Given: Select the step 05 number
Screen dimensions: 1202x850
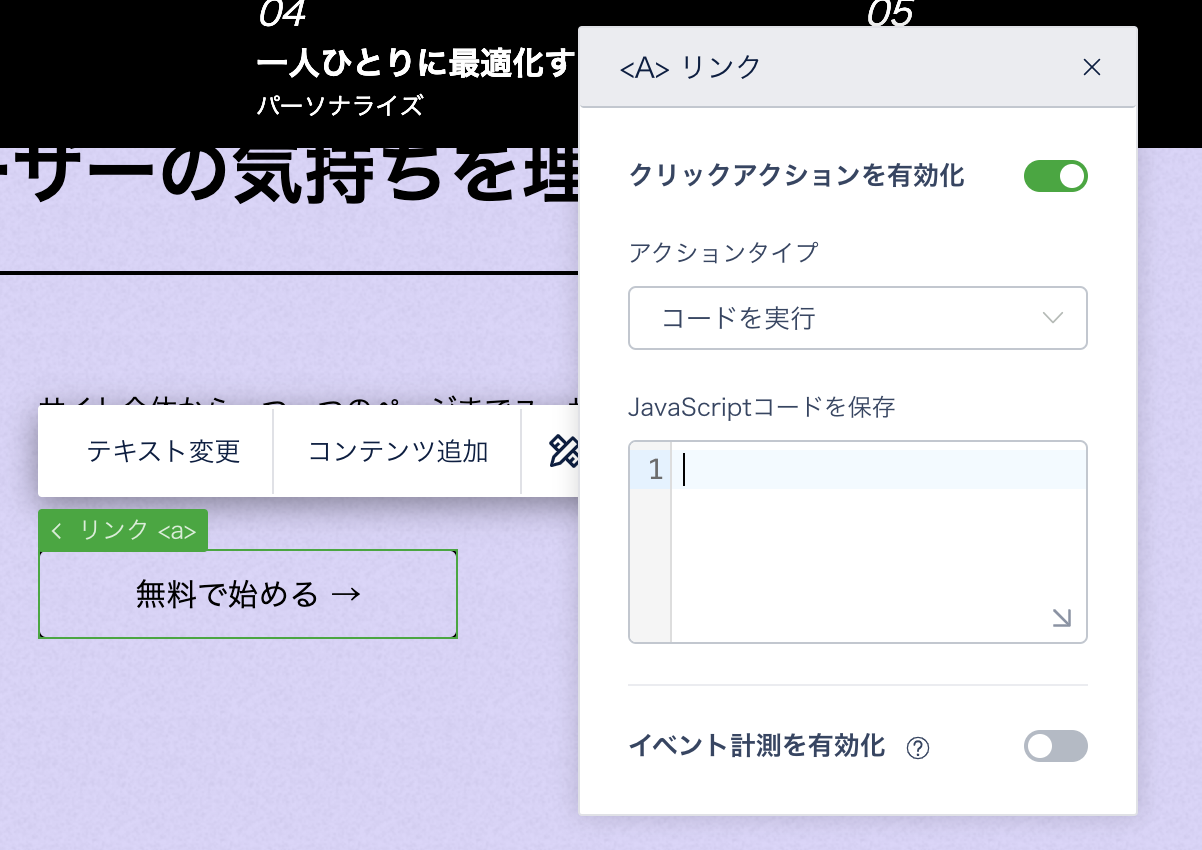Looking at the screenshot, I should [890, 14].
